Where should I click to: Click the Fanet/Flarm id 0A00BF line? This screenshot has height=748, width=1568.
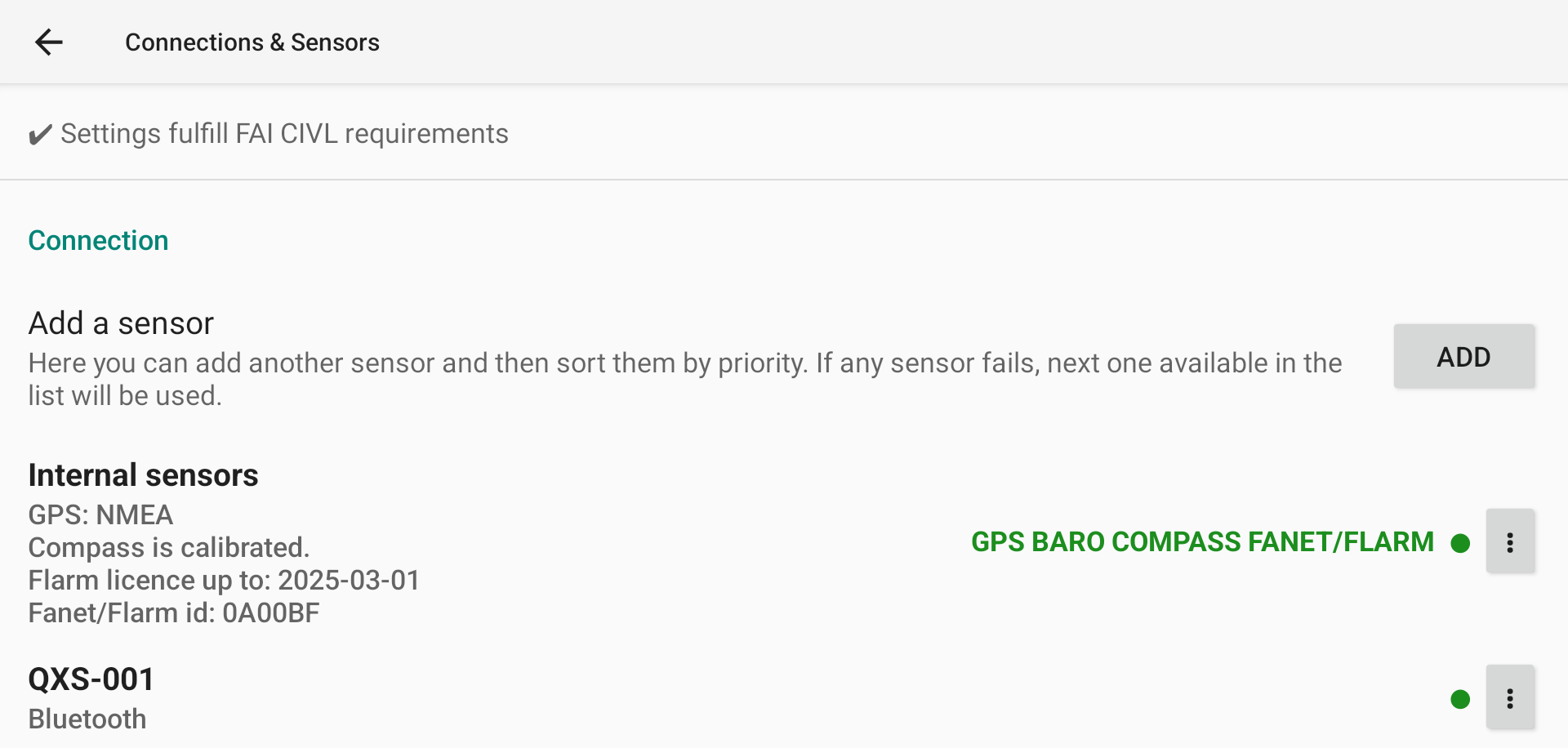(x=173, y=613)
